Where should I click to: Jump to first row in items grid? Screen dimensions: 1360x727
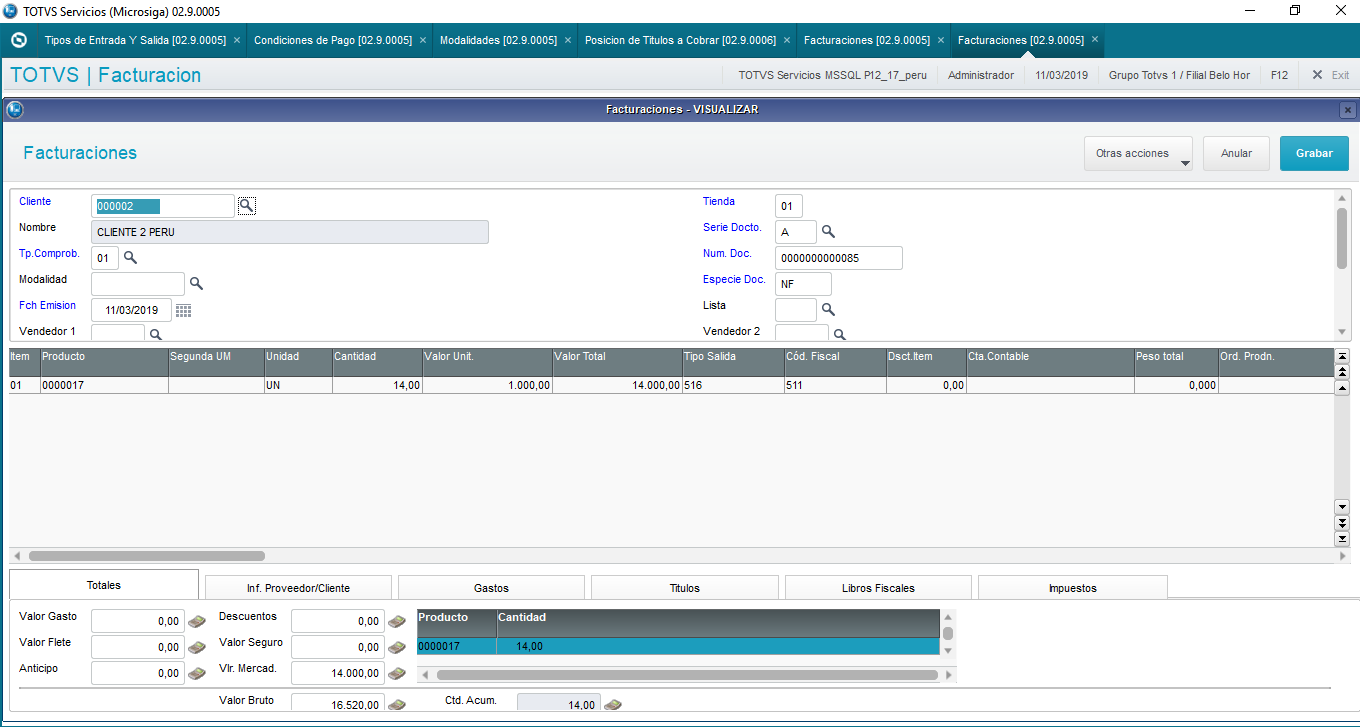point(1343,356)
